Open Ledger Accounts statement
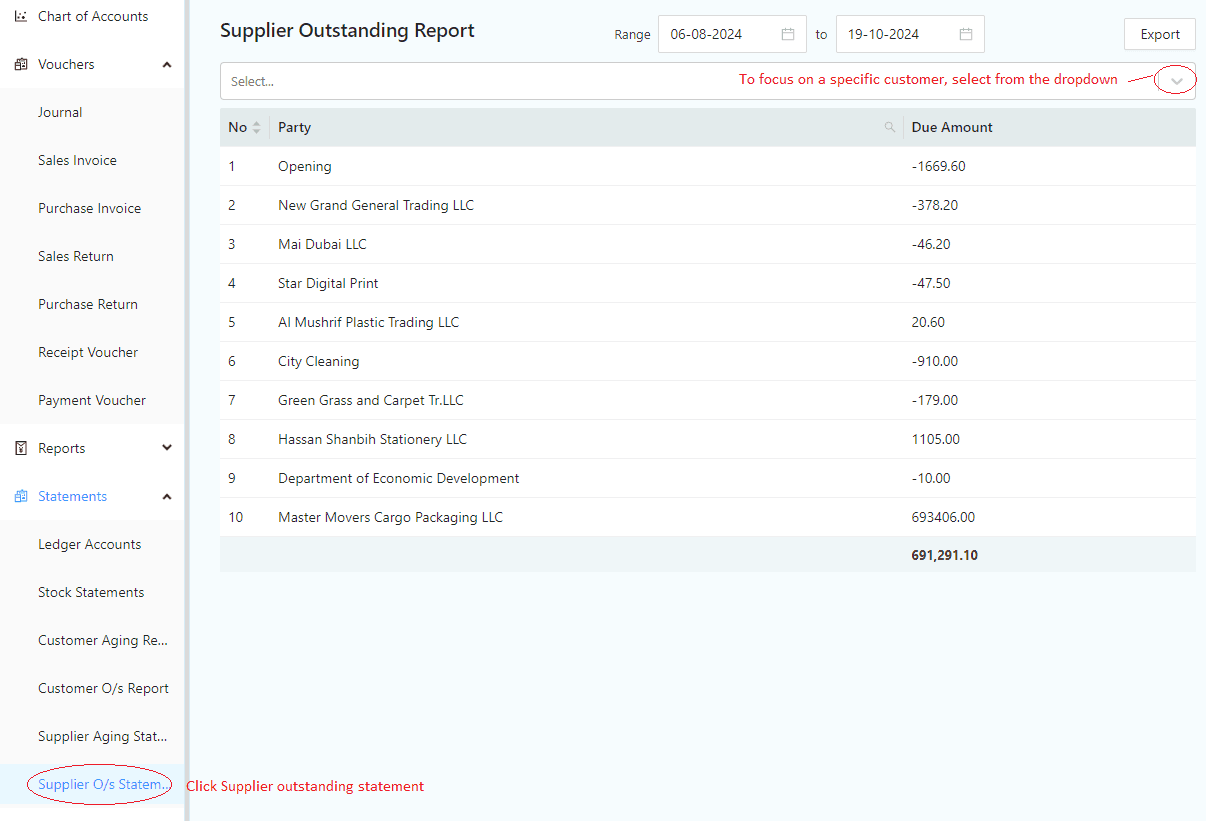 pyautogui.click(x=92, y=544)
